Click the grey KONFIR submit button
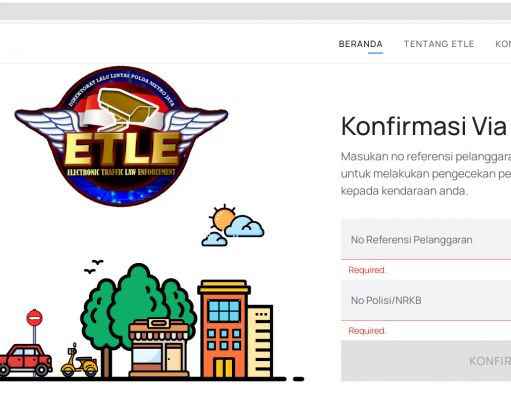 (426, 361)
